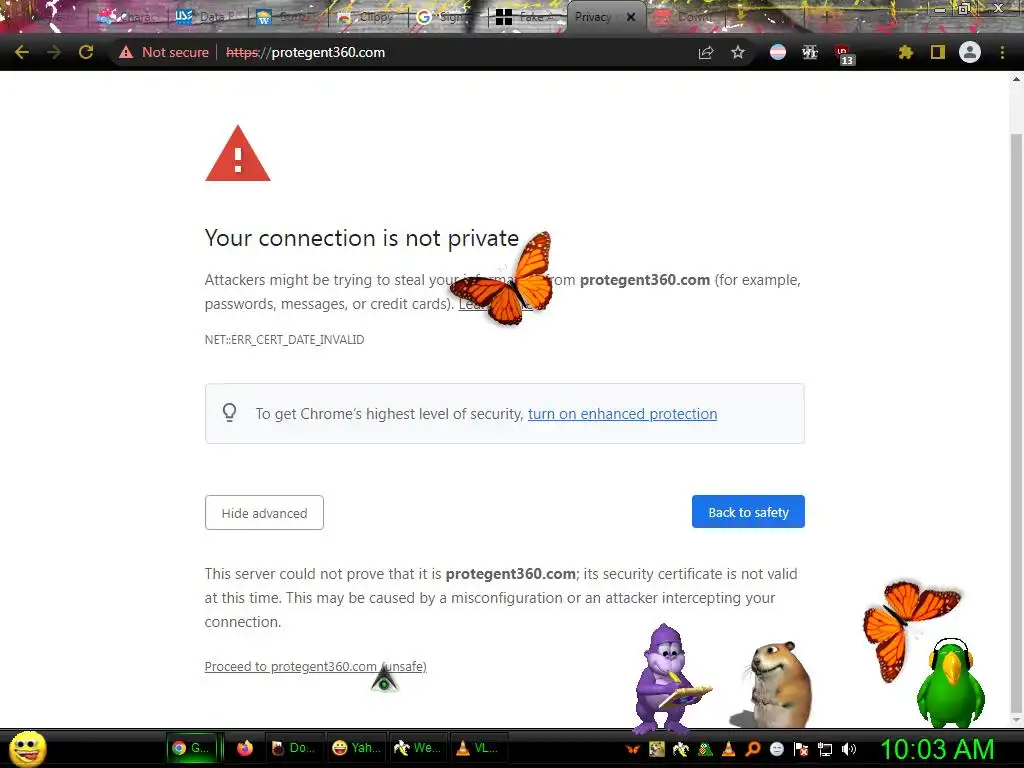Open the pink-blue striped round extension icon
Viewport: 1024px width, 768px height.
[778, 52]
